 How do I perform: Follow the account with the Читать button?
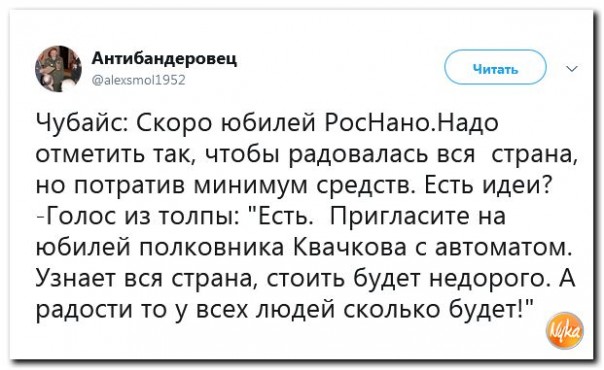495,68
